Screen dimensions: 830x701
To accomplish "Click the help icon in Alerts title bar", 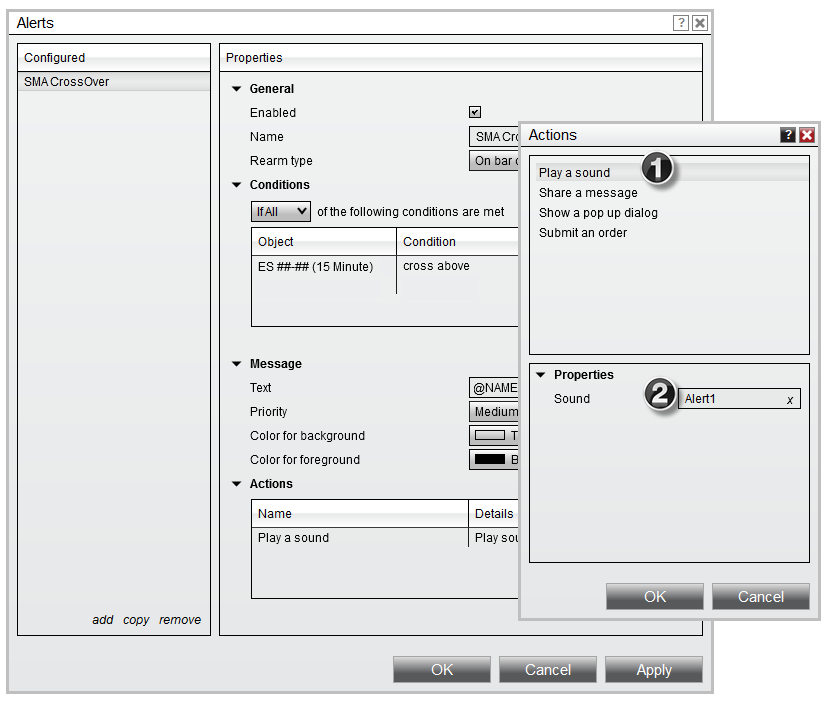I will click(681, 23).
